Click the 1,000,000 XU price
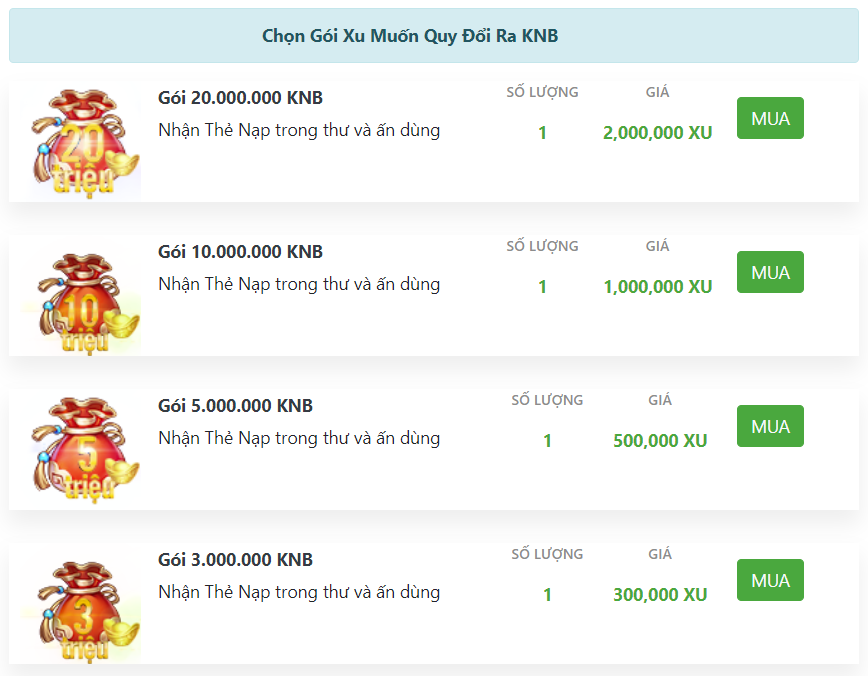This screenshot has height=676, width=868. pyautogui.click(x=657, y=287)
